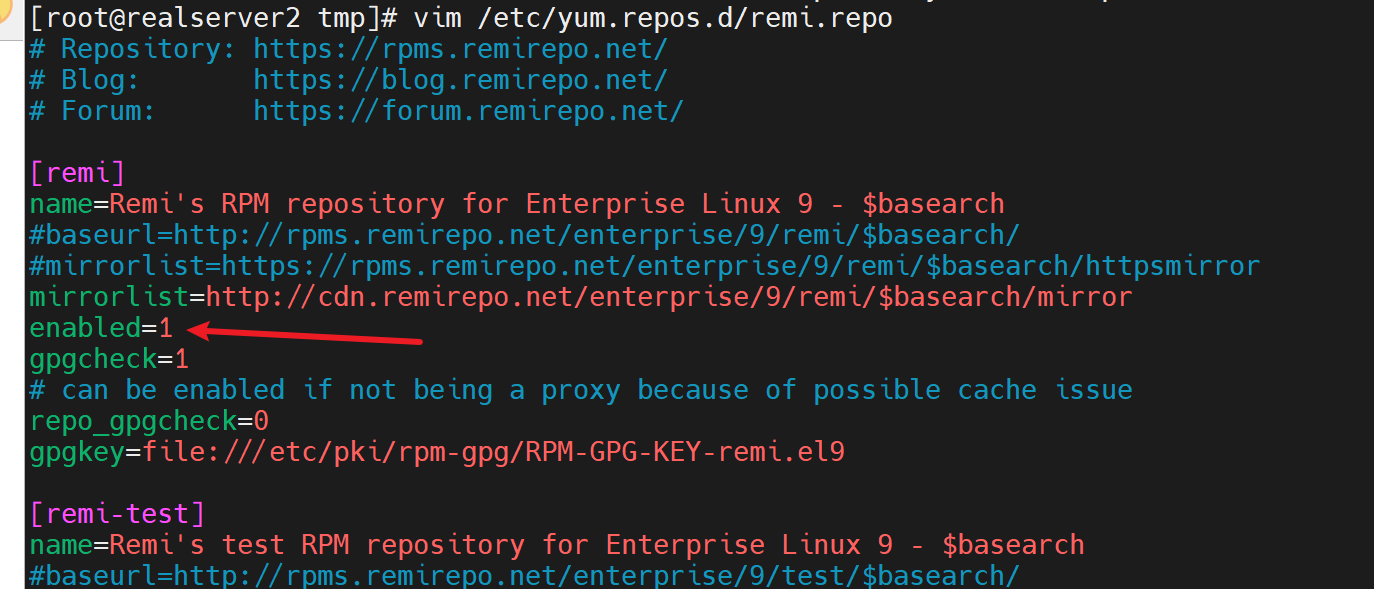Click the cdn.remirepo.net mirrorlist URL
1374x589 pixels.
668,297
